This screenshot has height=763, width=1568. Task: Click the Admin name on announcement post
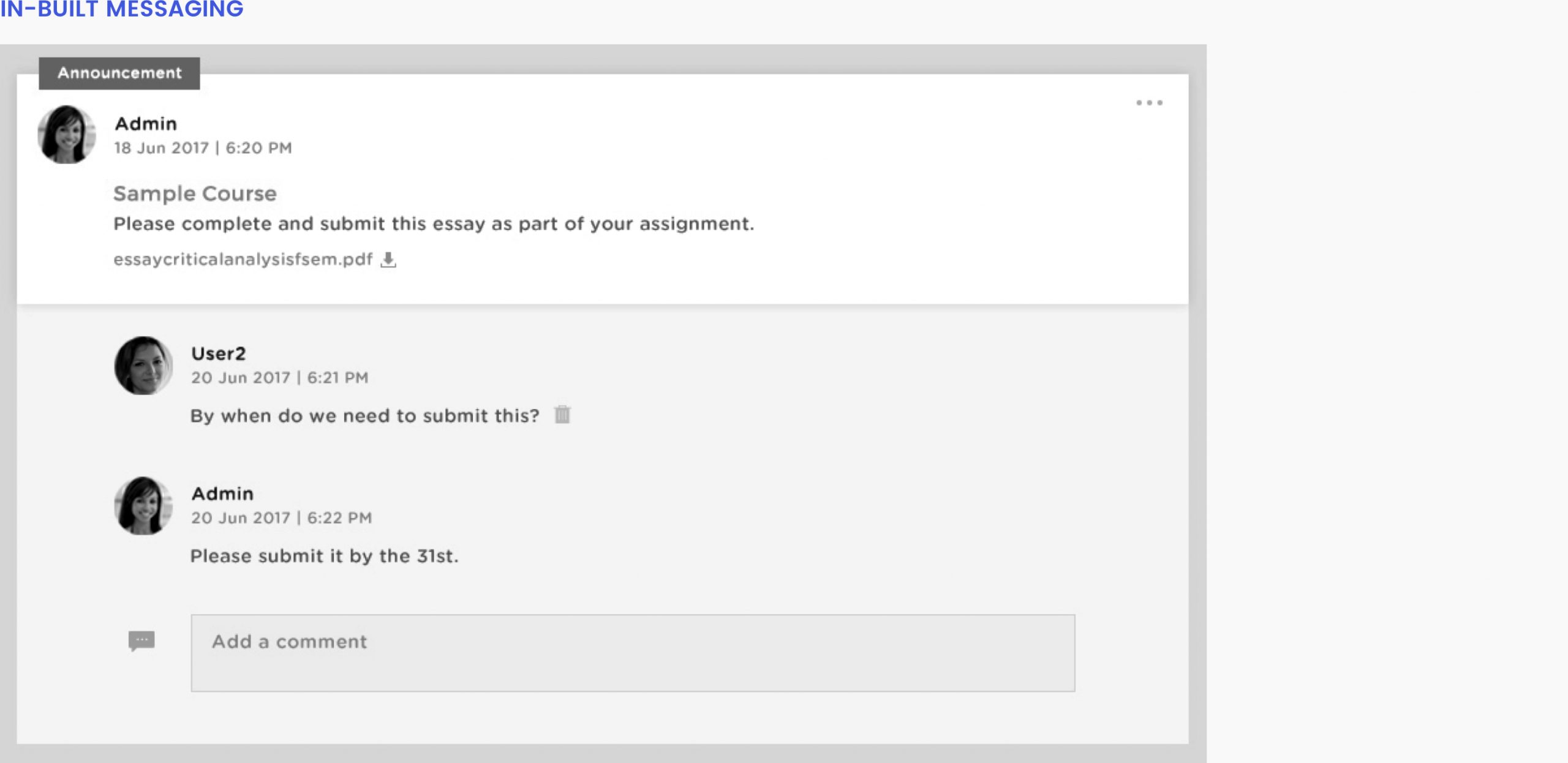(146, 124)
